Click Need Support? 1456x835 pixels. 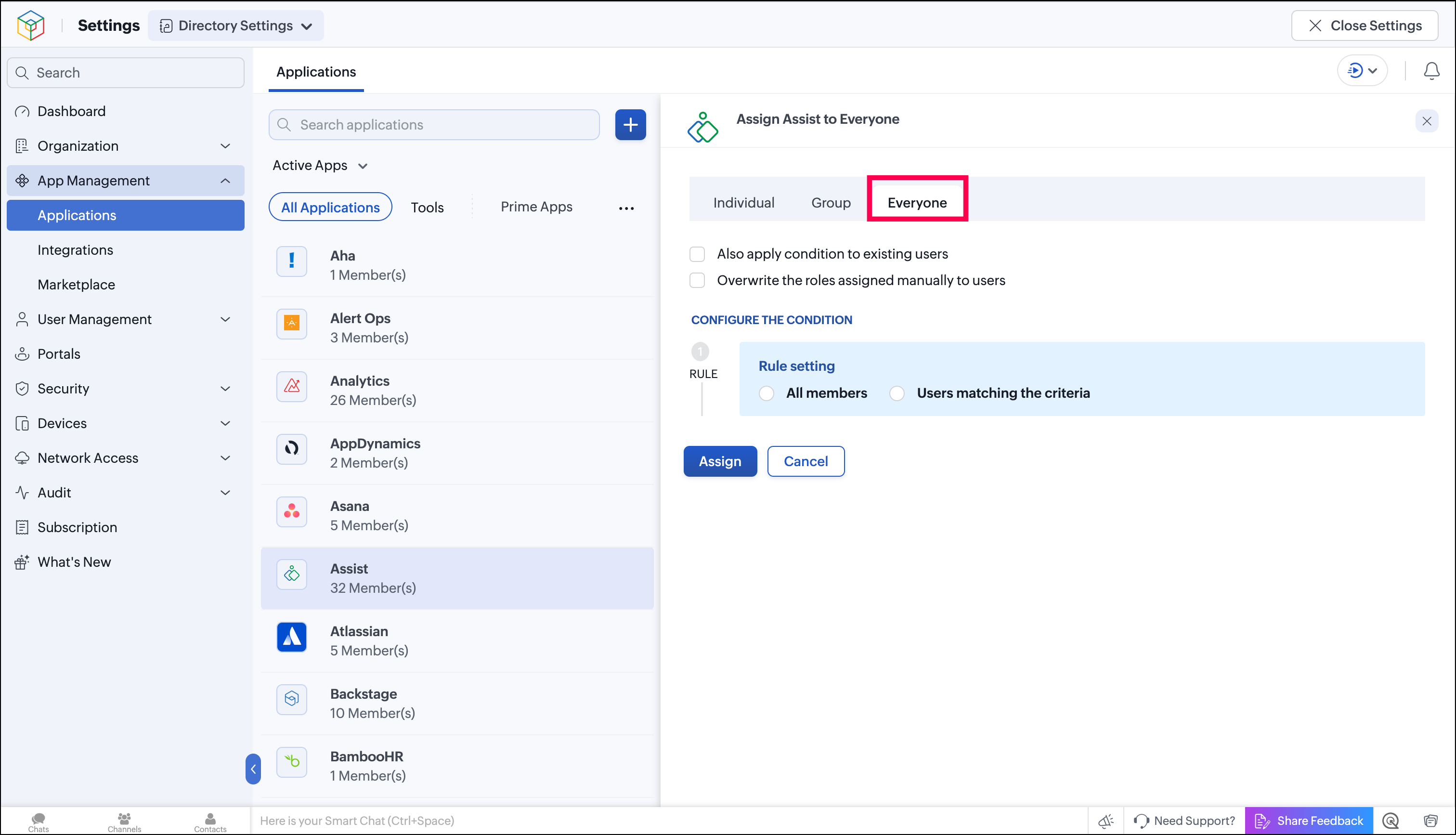(1184, 821)
